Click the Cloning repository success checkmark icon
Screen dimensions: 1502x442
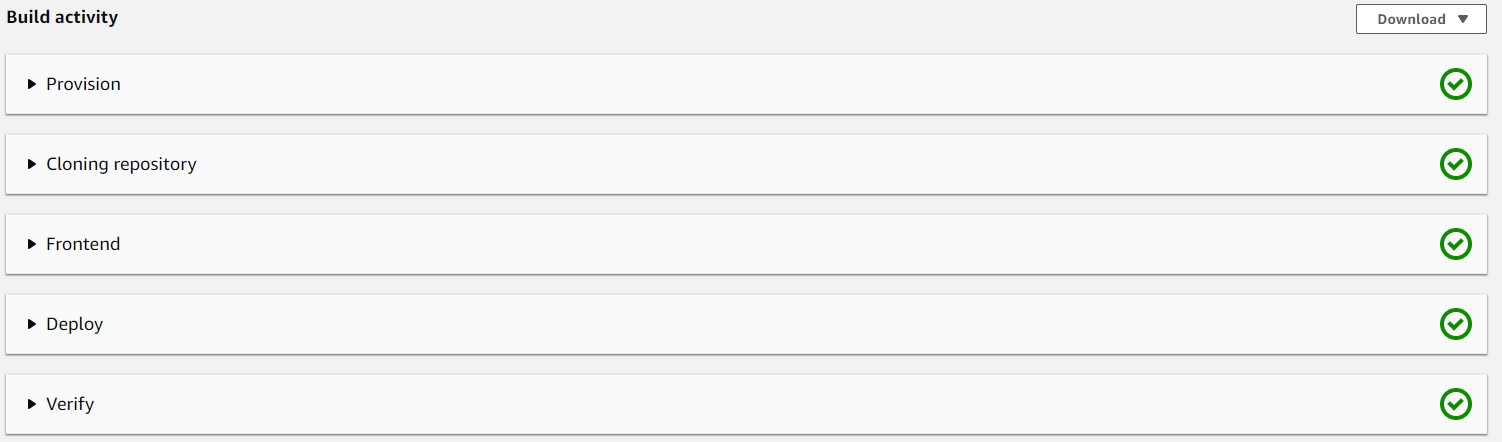1455,164
